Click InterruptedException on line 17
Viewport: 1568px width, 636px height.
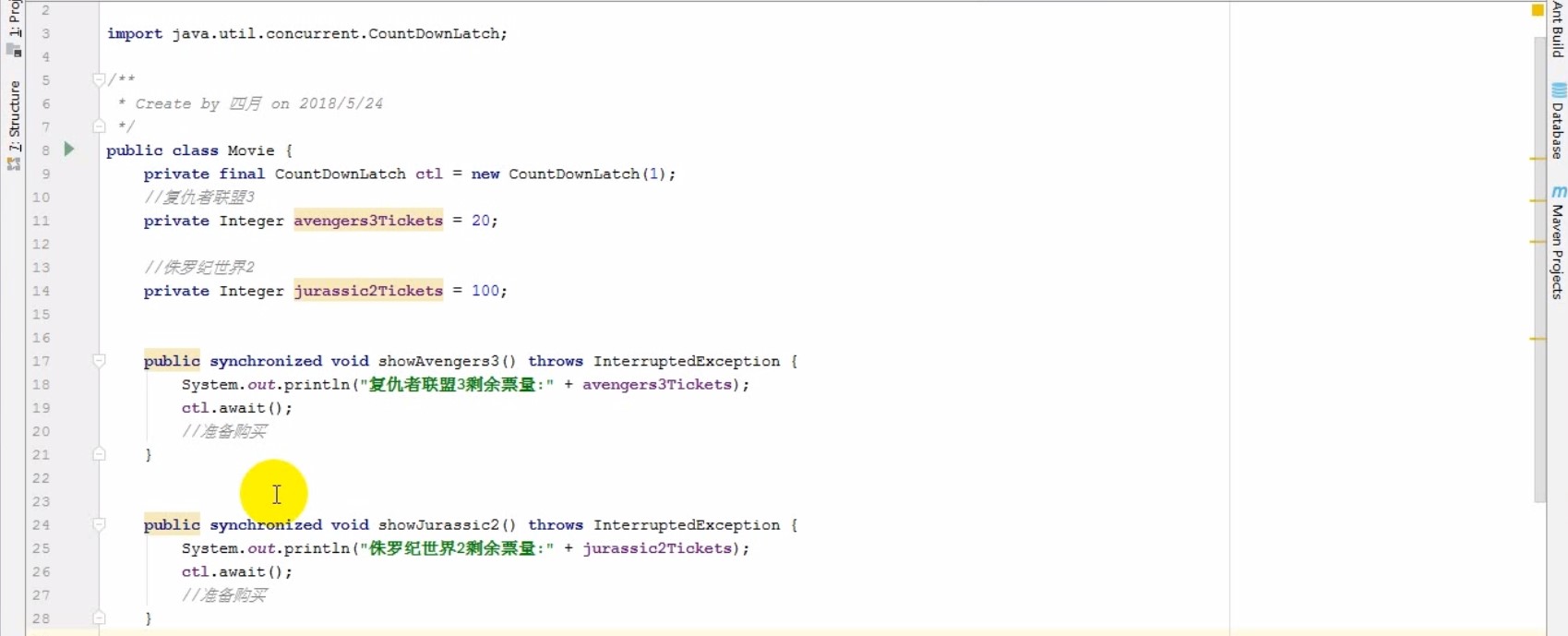tap(687, 361)
